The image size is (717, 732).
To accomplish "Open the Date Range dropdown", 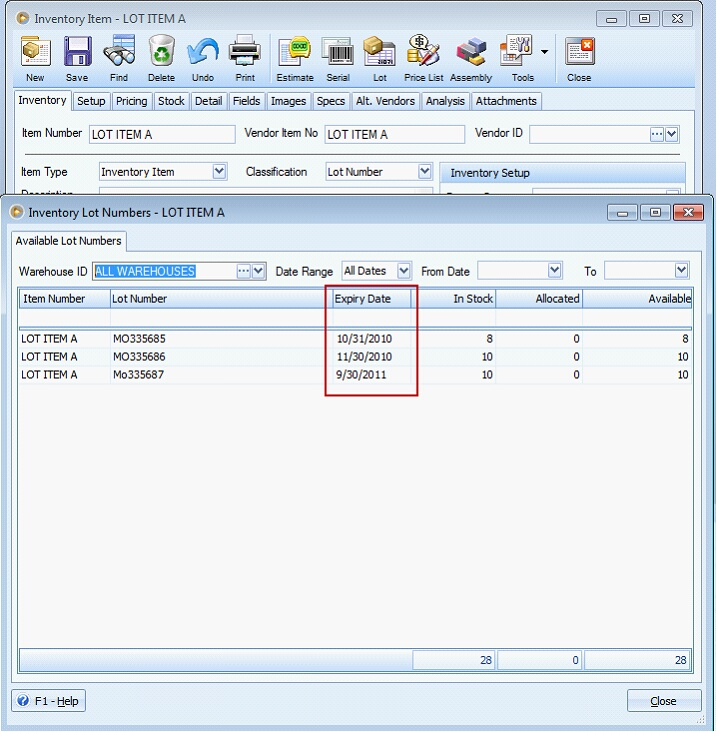I will tap(404, 271).
